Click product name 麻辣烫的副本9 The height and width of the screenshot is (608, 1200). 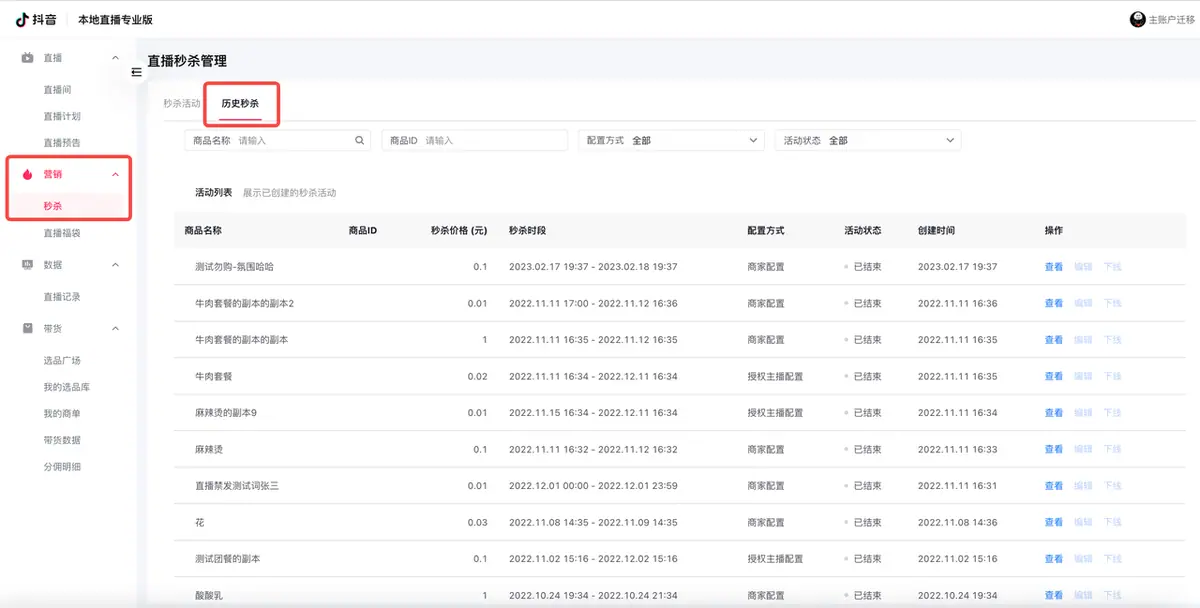[226, 413]
